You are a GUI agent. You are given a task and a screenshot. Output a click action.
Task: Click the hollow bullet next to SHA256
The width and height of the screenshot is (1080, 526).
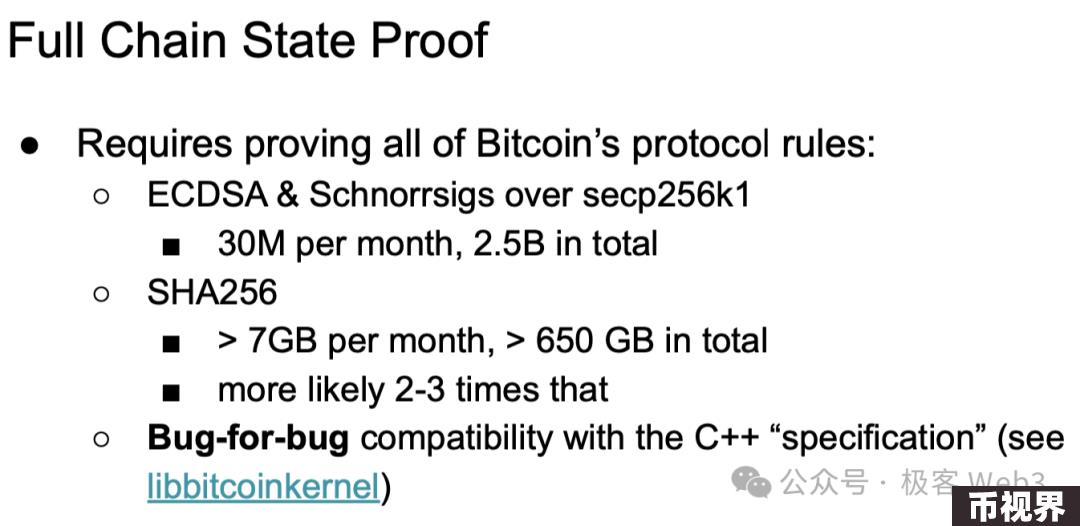click(102, 294)
